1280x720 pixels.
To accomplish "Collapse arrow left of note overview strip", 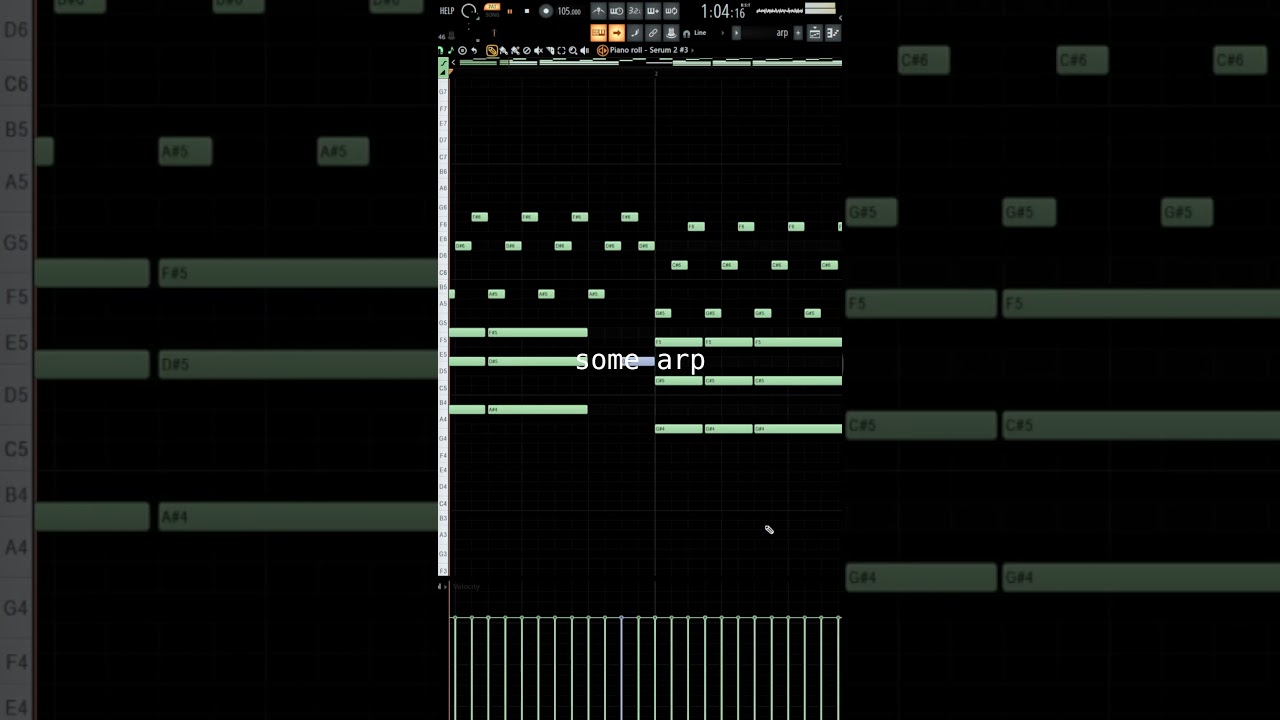I will point(454,62).
